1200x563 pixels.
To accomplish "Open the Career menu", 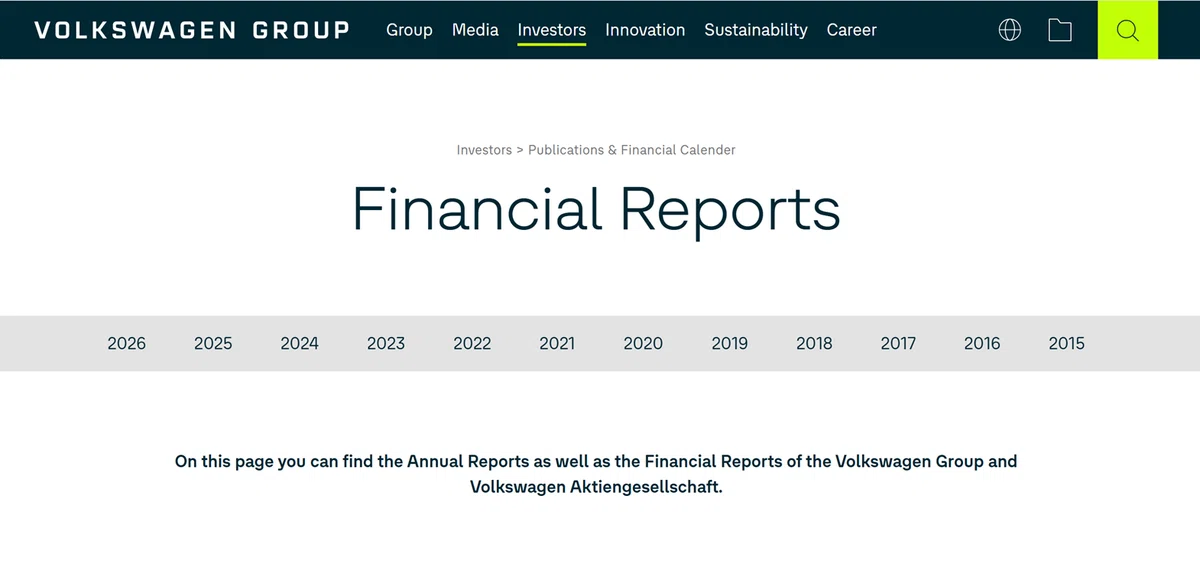I will pos(852,30).
